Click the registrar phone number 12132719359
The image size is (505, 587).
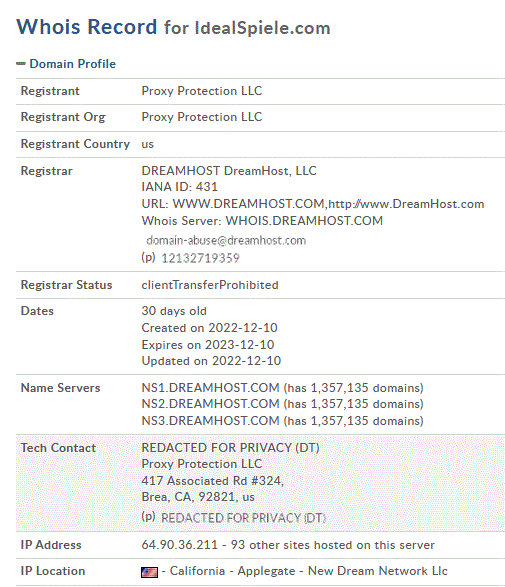click(200, 258)
